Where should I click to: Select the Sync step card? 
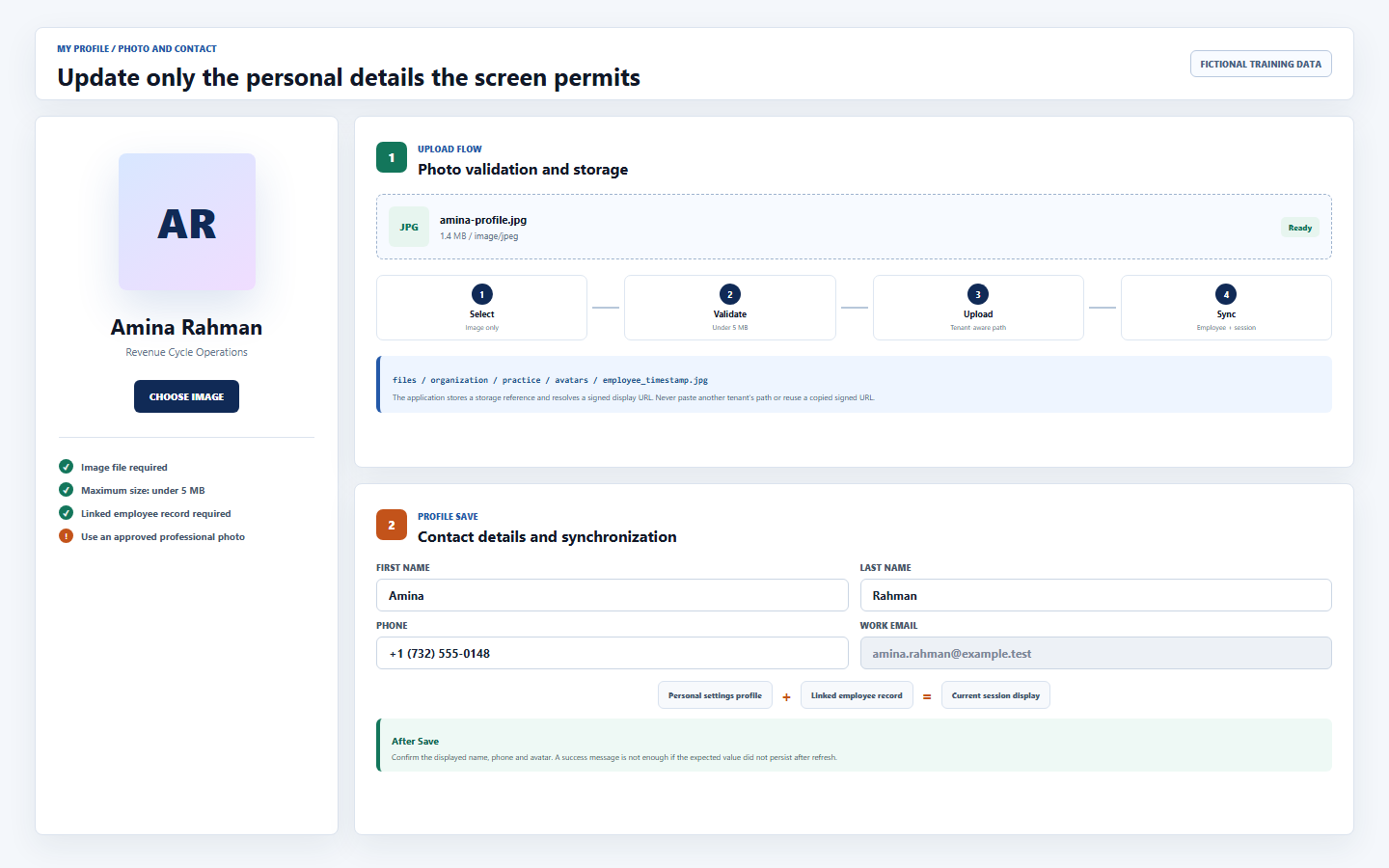[1226, 308]
